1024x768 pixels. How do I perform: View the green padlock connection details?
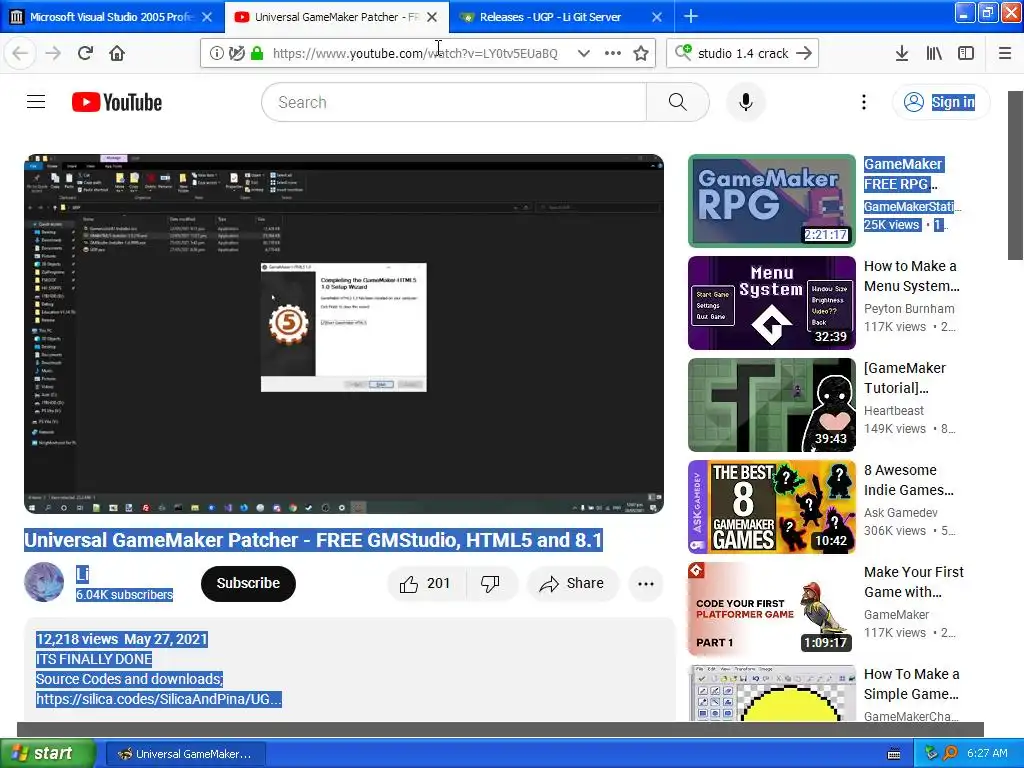point(257,54)
